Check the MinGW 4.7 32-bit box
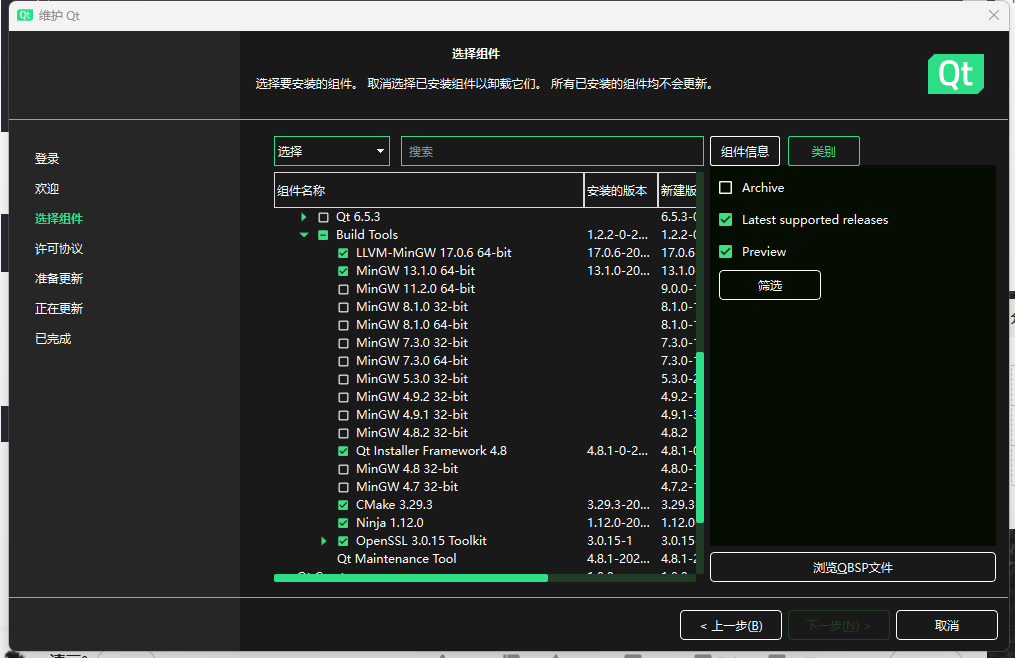 coord(343,487)
